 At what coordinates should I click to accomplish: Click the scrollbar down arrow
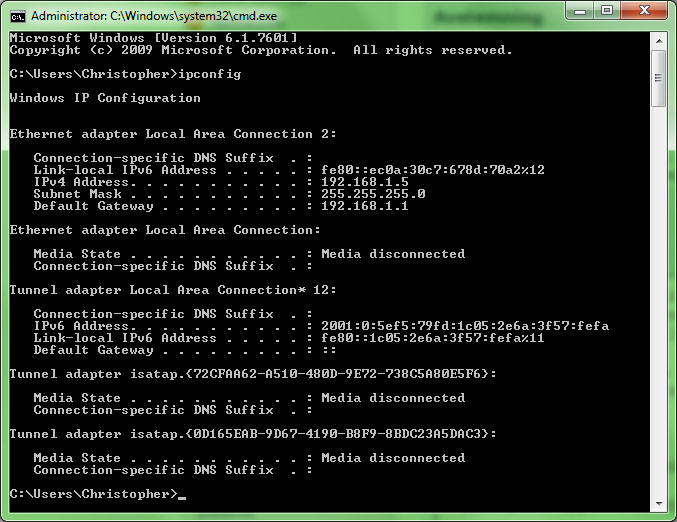click(659, 503)
